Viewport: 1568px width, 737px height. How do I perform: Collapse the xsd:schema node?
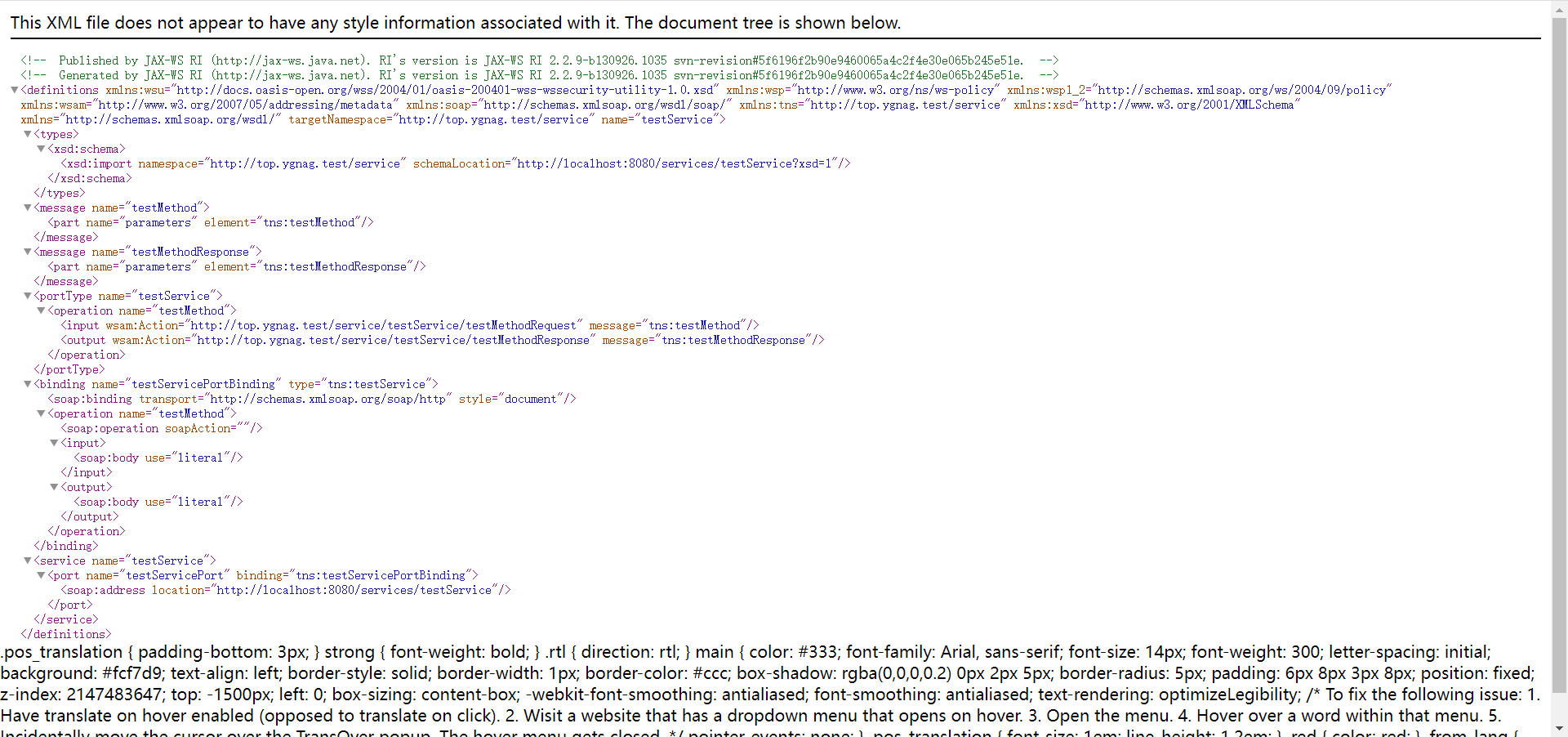[x=41, y=149]
